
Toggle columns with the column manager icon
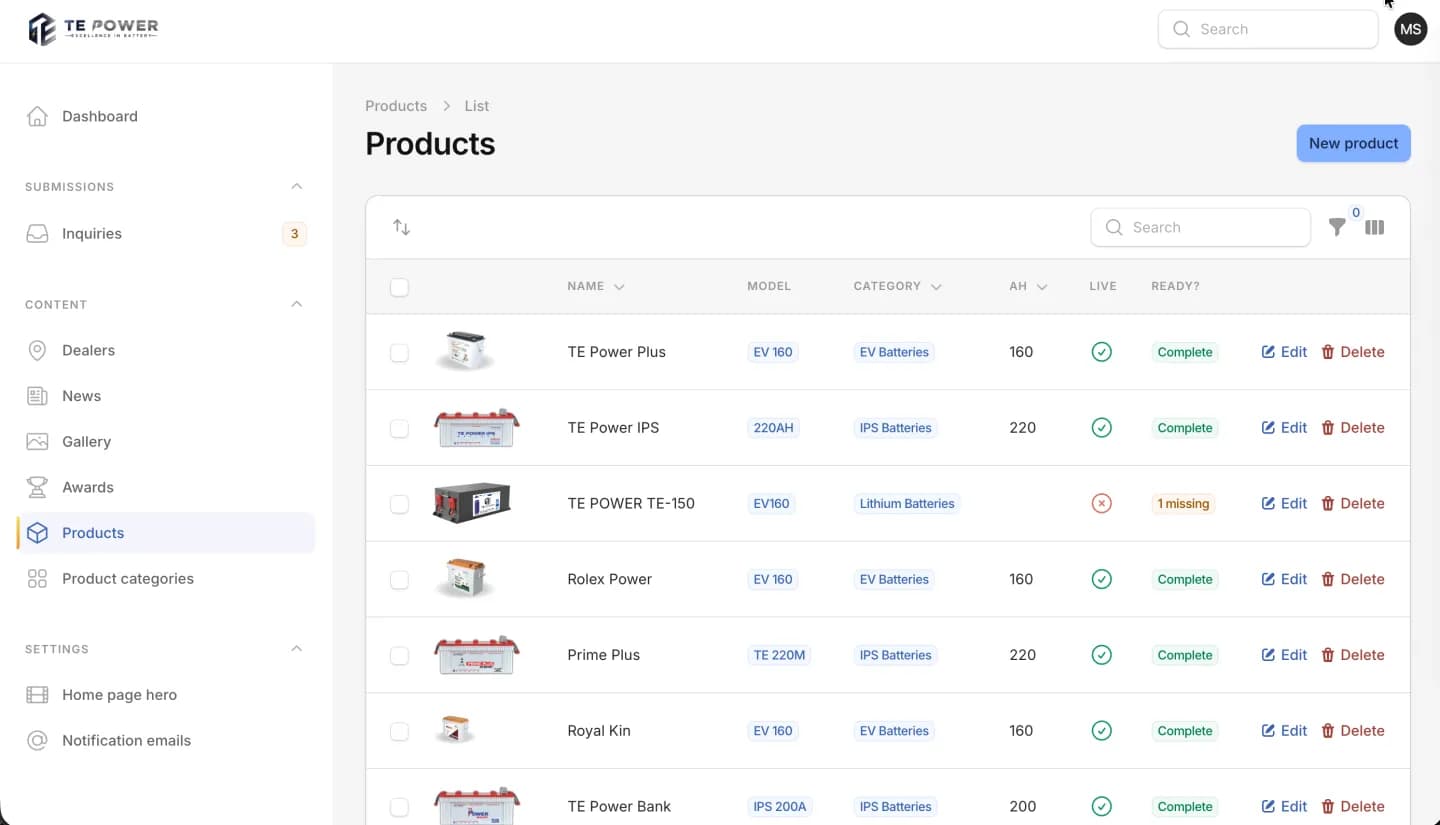(x=1375, y=227)
